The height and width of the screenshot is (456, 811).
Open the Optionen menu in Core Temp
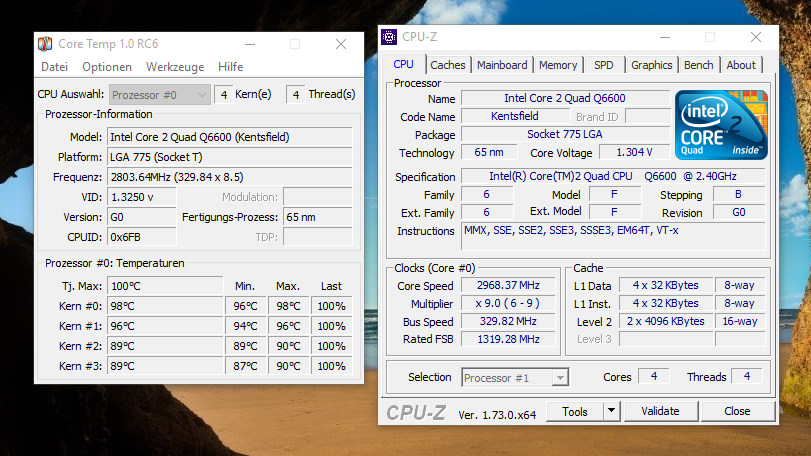(107, 67)
